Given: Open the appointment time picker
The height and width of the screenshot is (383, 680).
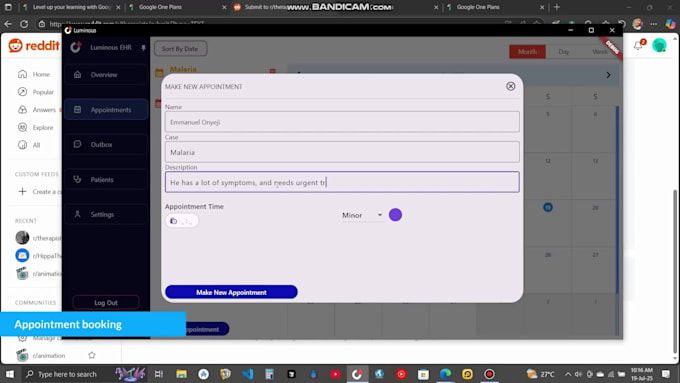Looking at the screenshot, I should (182, 221).
